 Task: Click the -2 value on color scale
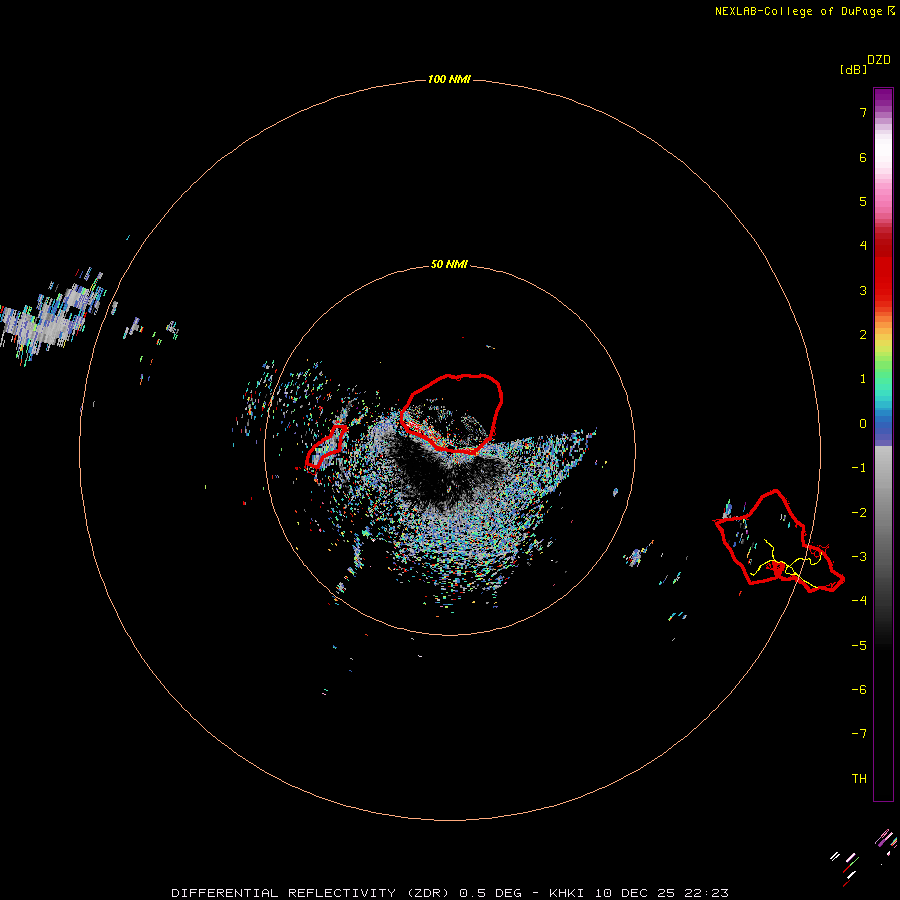859,513
